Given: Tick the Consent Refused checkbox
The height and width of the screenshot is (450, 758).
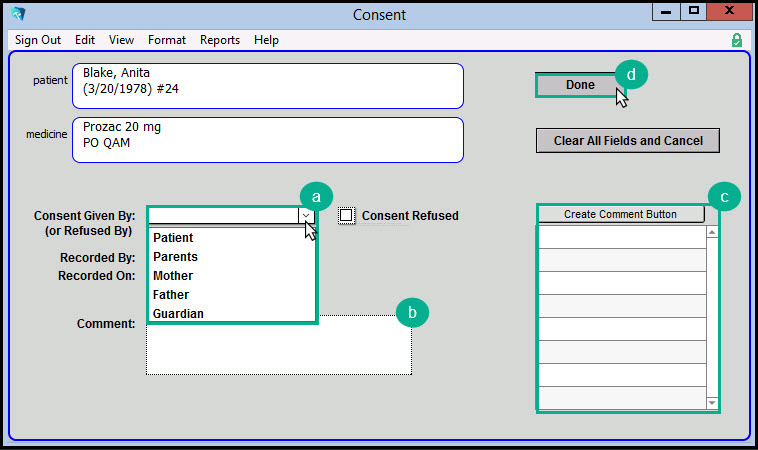Looking at the screenshot, I should point(347,215).
